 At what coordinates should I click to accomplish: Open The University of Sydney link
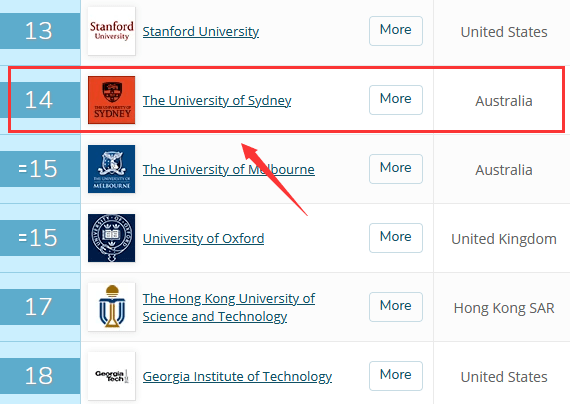[217, 101]
